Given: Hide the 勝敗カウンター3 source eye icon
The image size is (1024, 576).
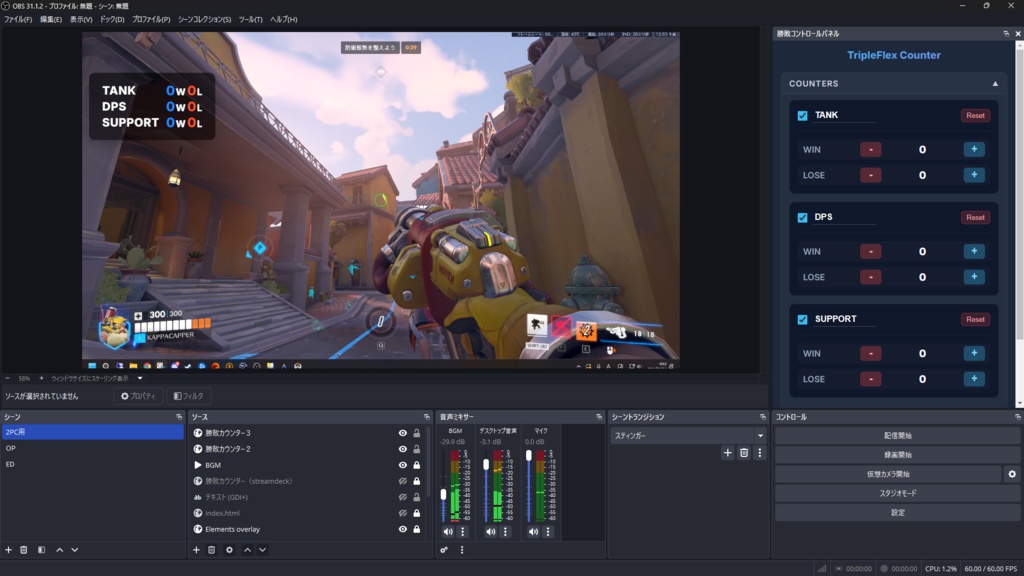Looking at the screenshot, I should point(402,433).
